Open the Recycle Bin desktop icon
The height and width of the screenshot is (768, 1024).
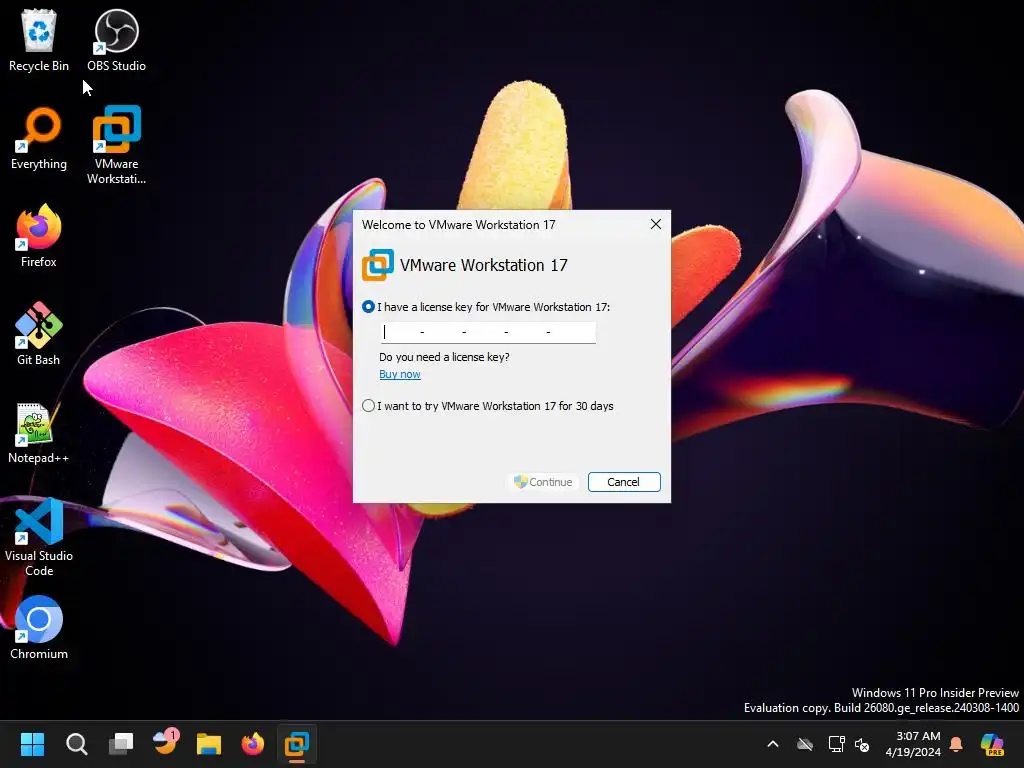[x=39, y=40]
